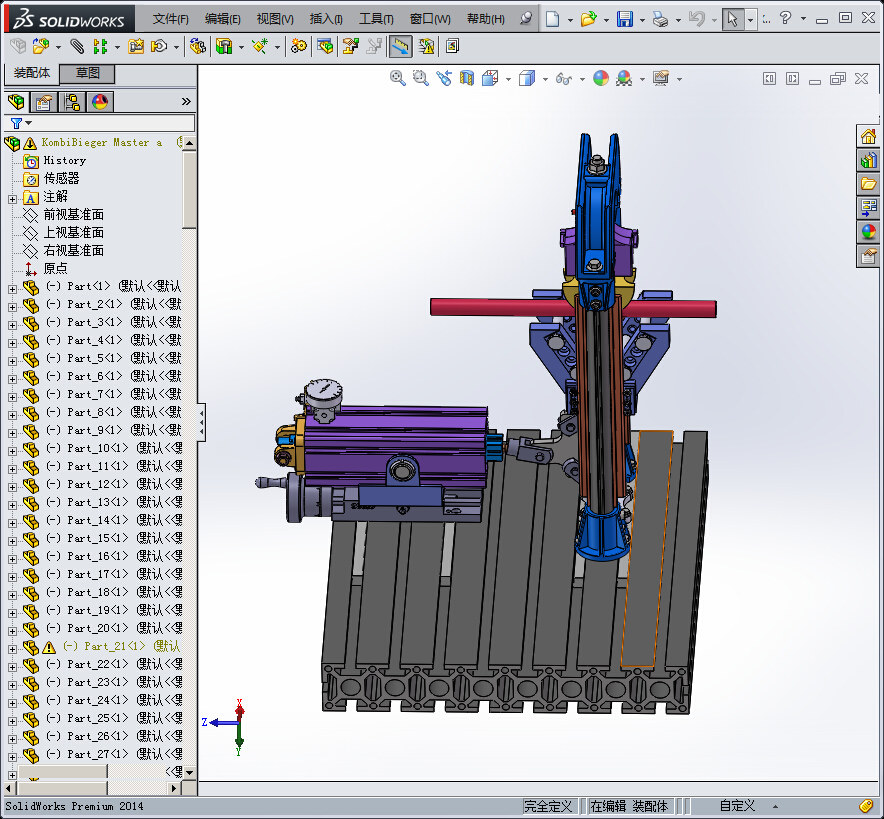Open Design Library in the task pane

pos(868,160)
